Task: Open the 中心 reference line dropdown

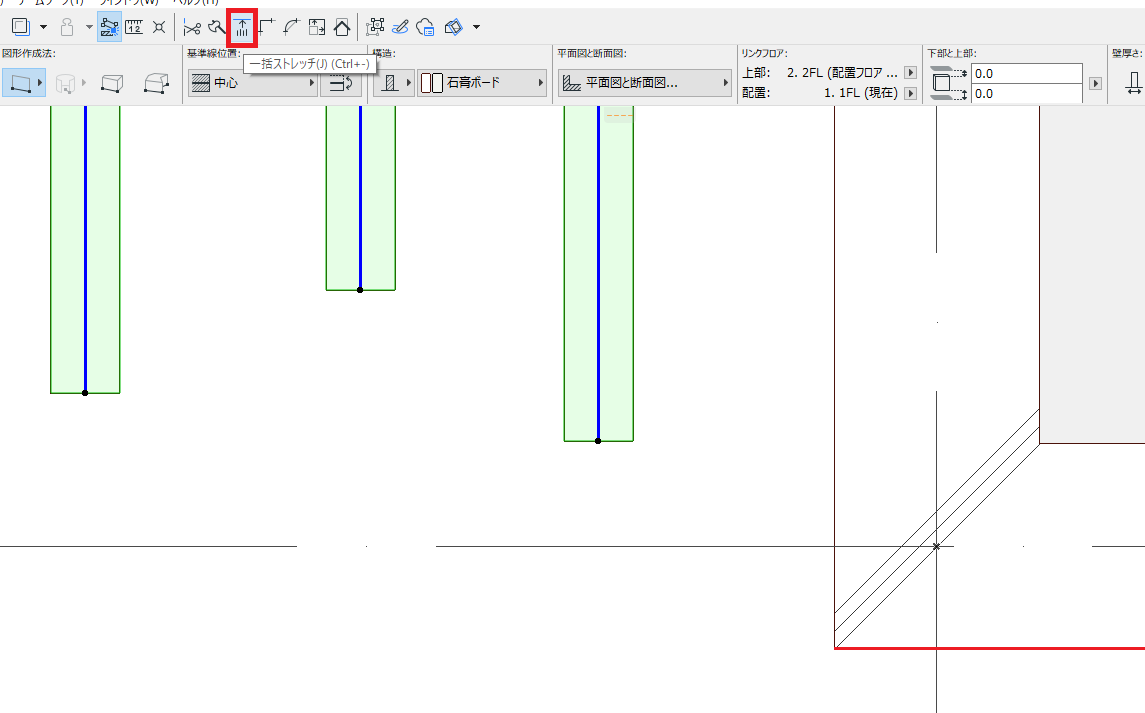Action: [x=253, y=83]
